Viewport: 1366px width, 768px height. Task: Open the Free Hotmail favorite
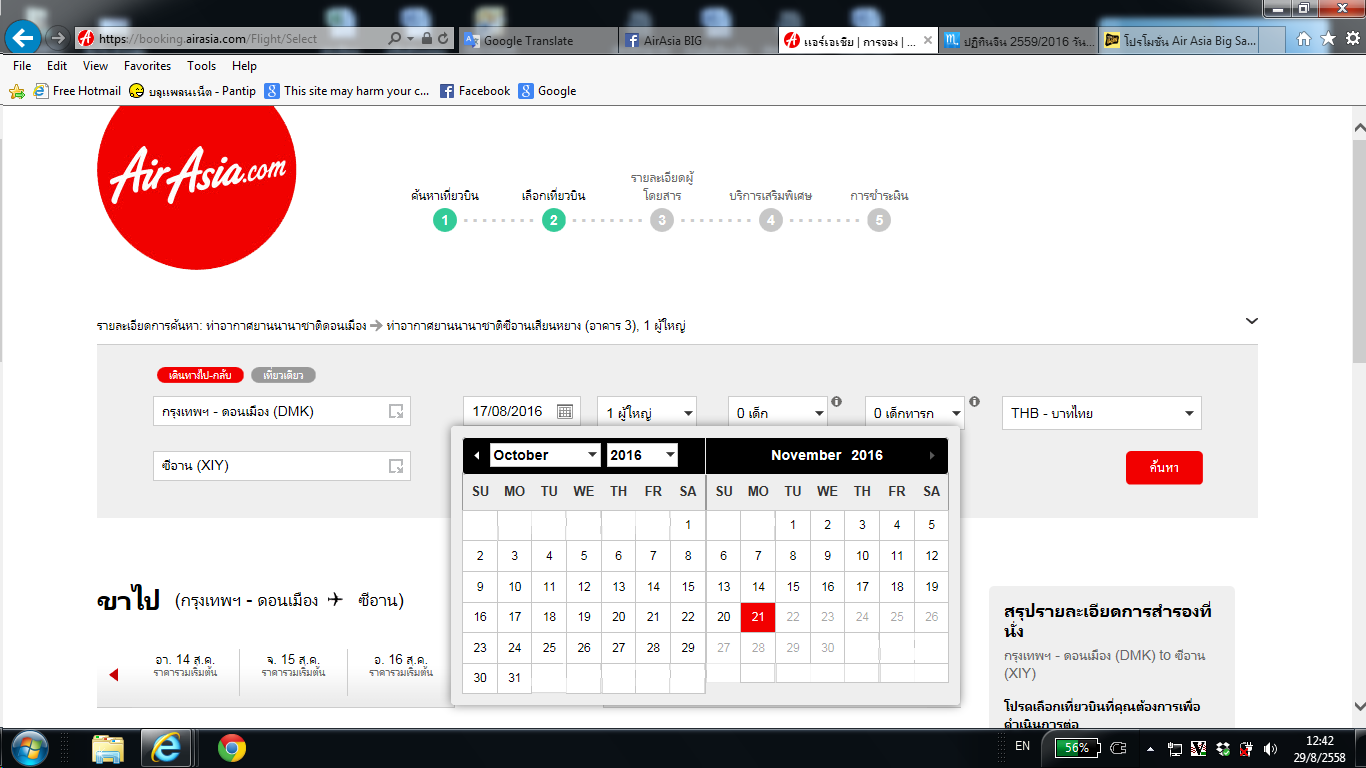pos(77,91)
